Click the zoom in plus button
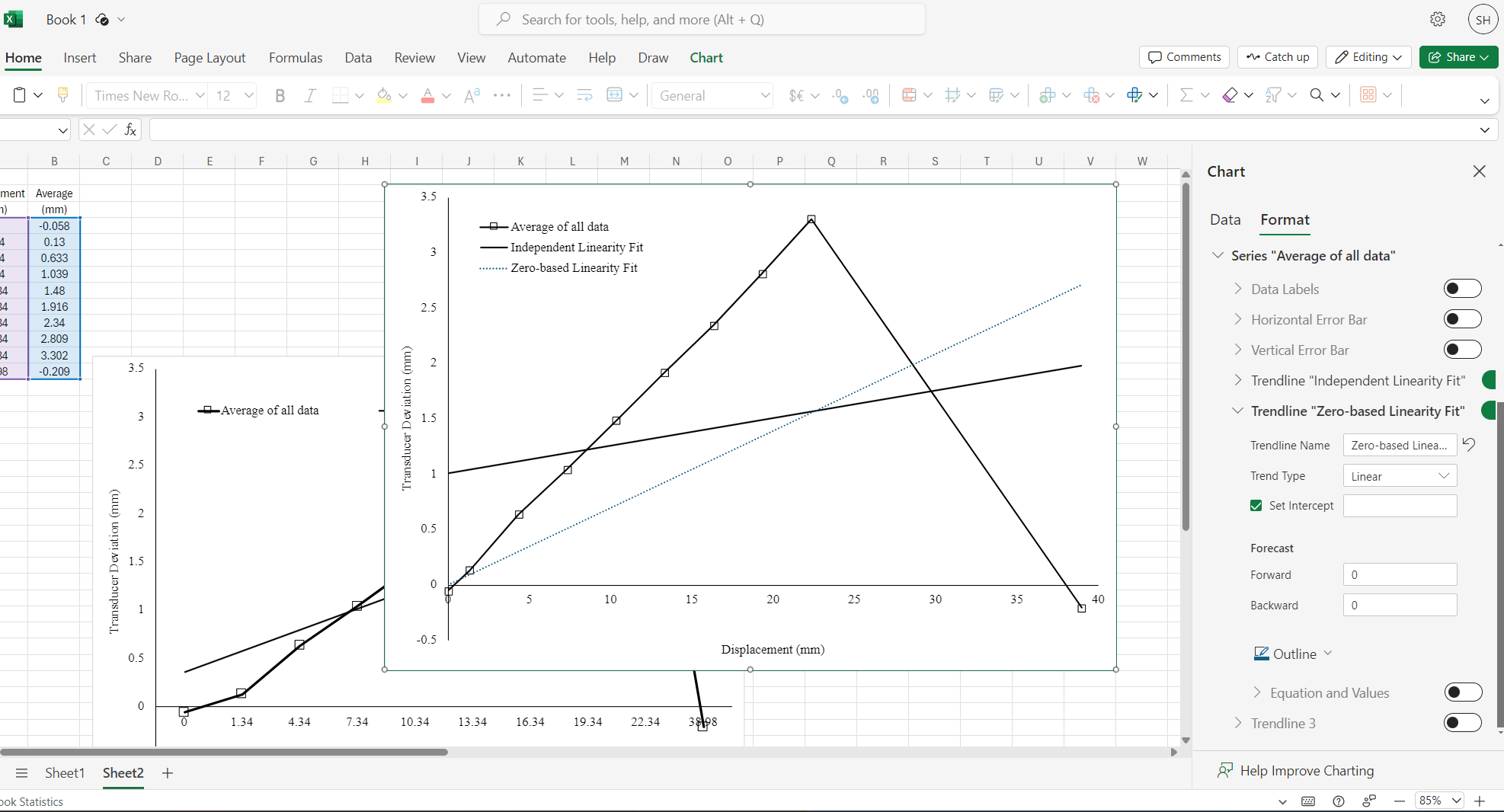 [x=1480, y=801]
